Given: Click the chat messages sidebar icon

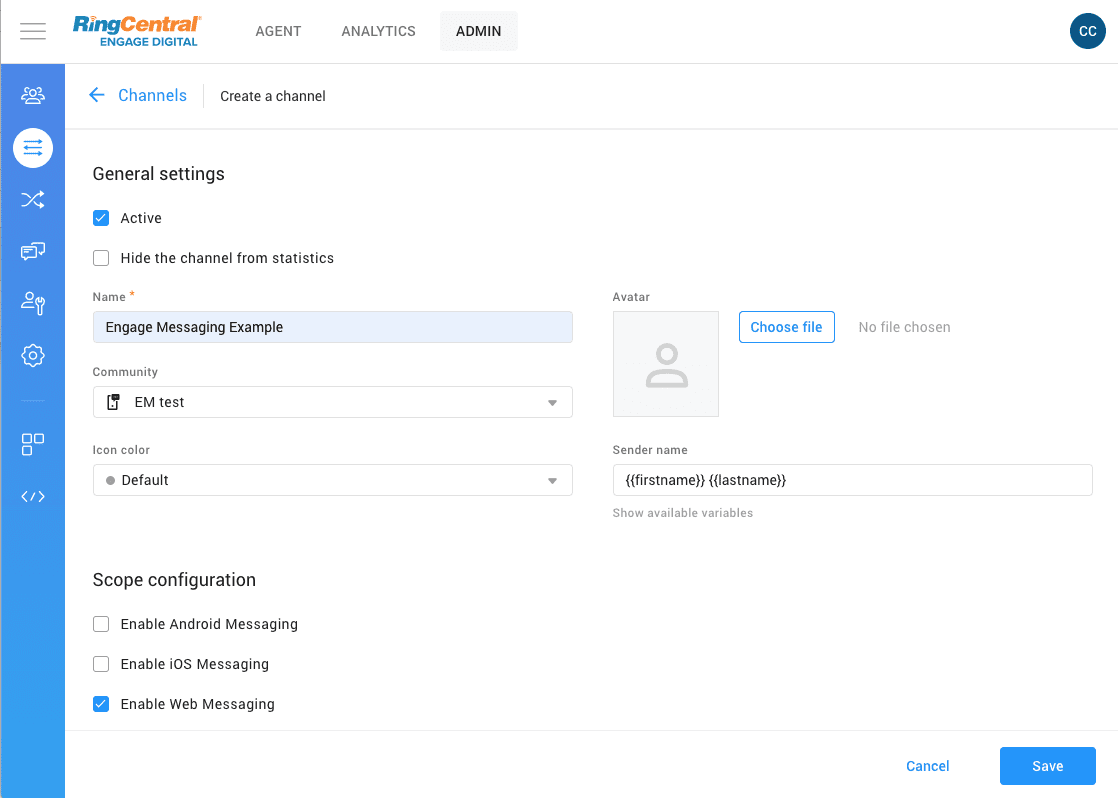Looking at the screenshot, I should pyautogui.click(x=33, y=252).
